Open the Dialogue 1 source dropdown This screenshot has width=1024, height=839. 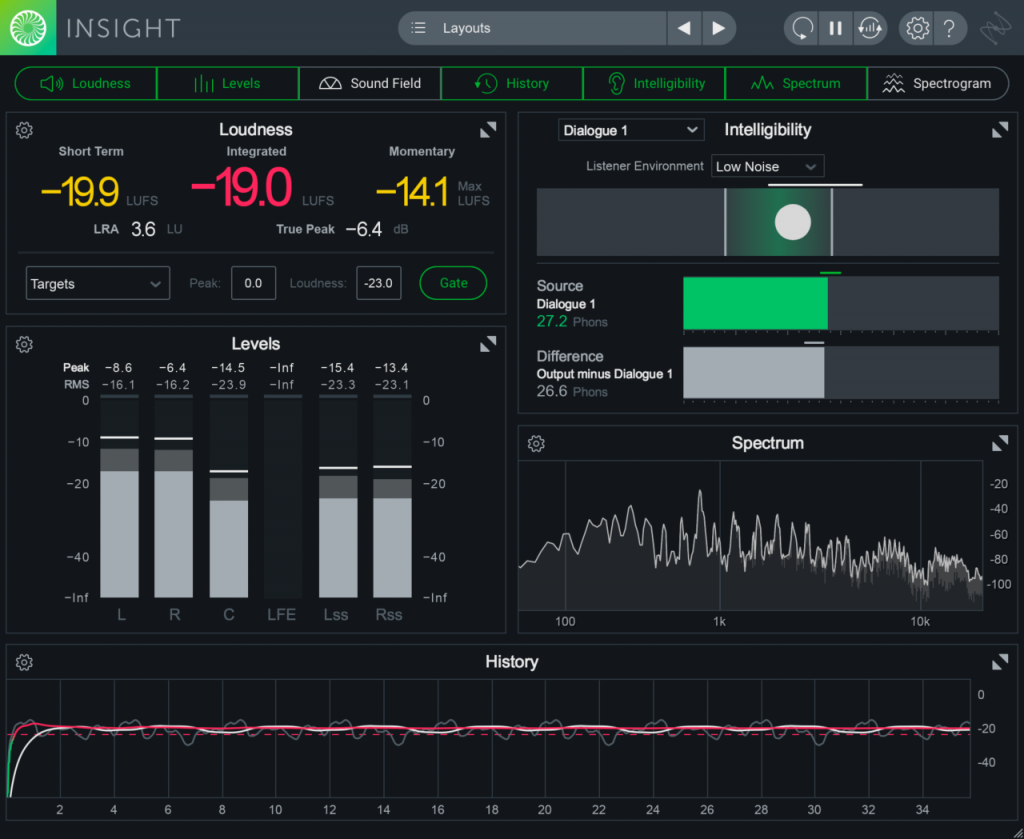point(630,130)
